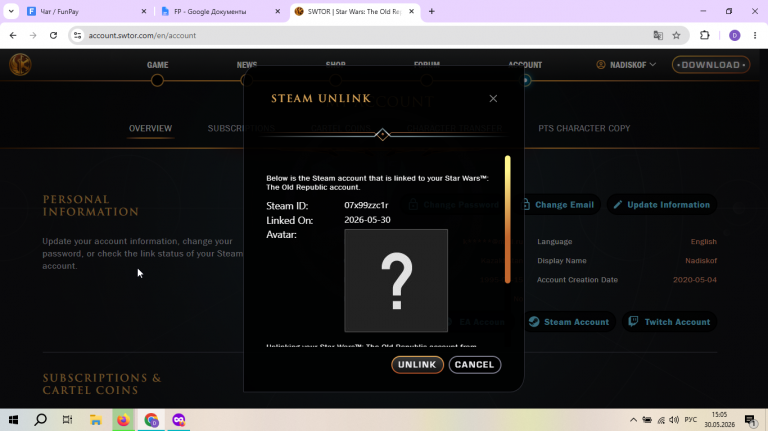Close the SWTOR tab
This screenshot has height=431, width=768.
tap(411, 11)
